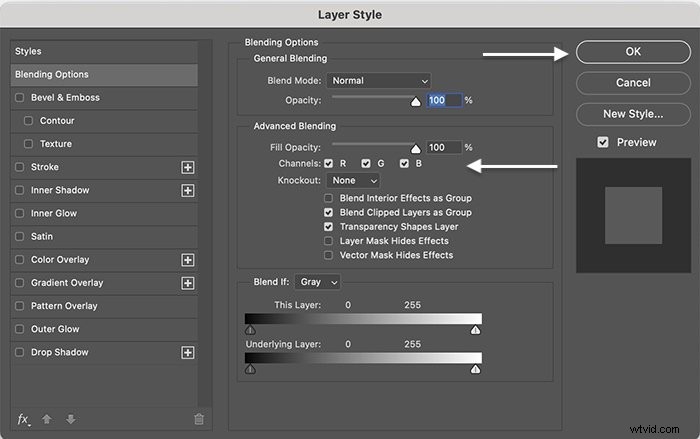Click the New Style... button
This screenshot has height=439, width=700.
(x=633, y=114)
